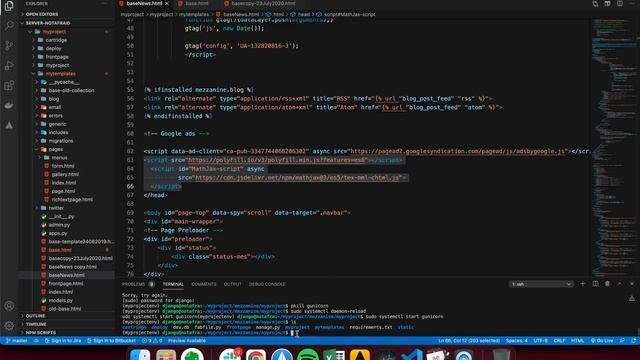Expand the deploy folder
Image resolution: width=640 pixels, height=360 pixels.
[x=53, y=48]
